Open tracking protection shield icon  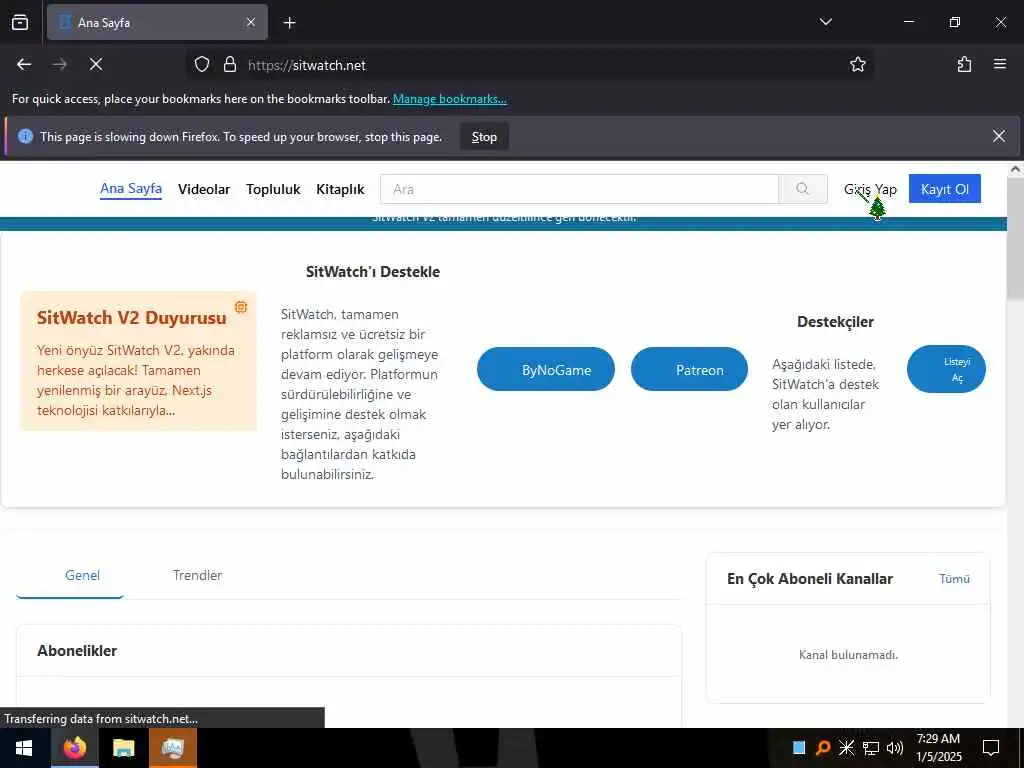point(202,64)
